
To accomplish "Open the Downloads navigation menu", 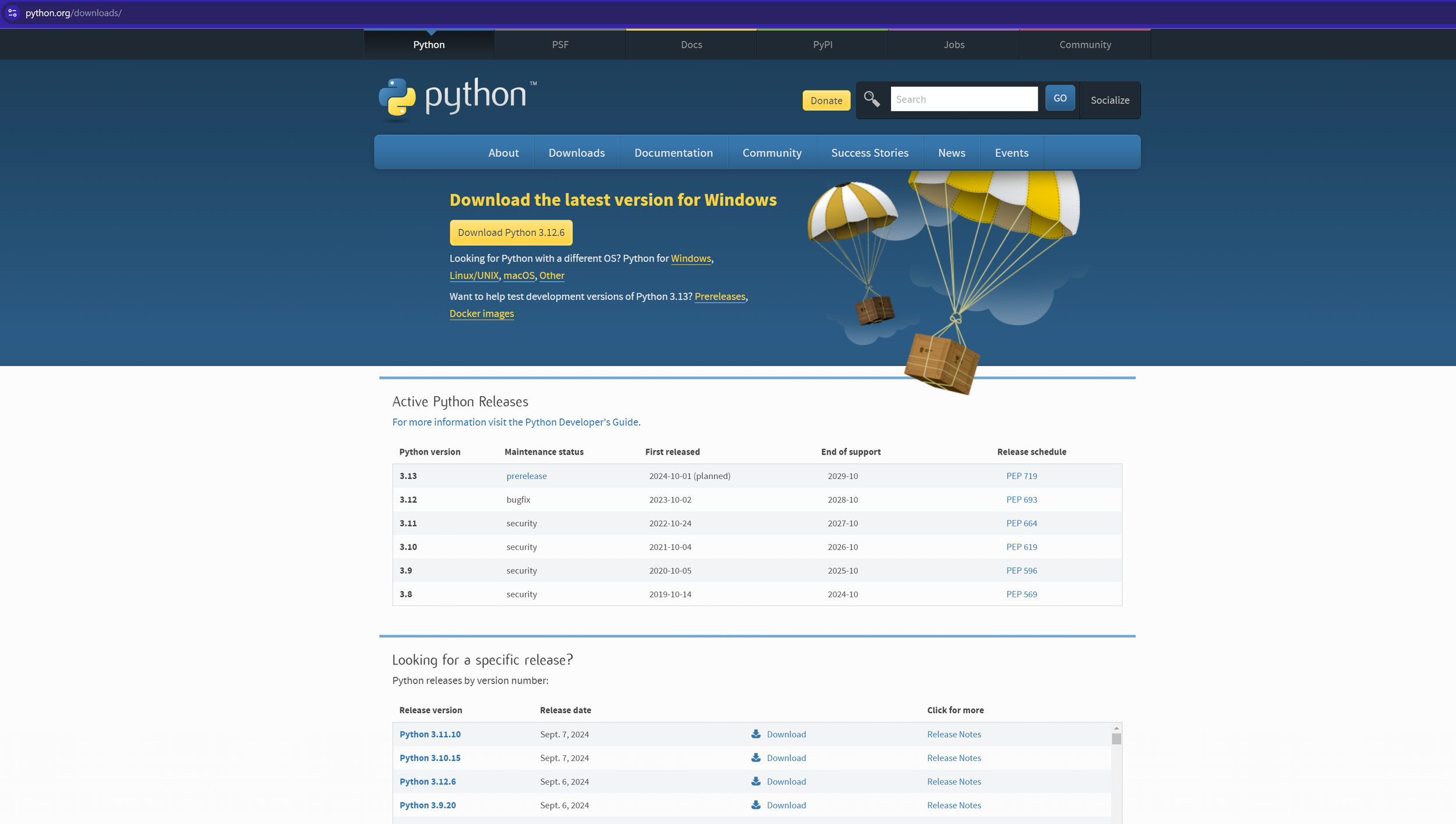I will (x=576, y=153).
